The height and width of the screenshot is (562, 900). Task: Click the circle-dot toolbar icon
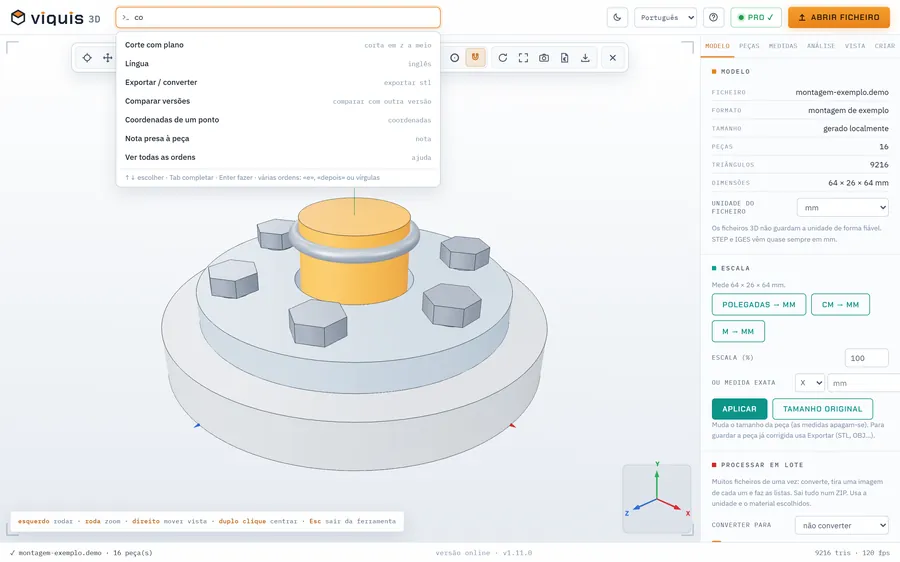[x=455, y=57]
